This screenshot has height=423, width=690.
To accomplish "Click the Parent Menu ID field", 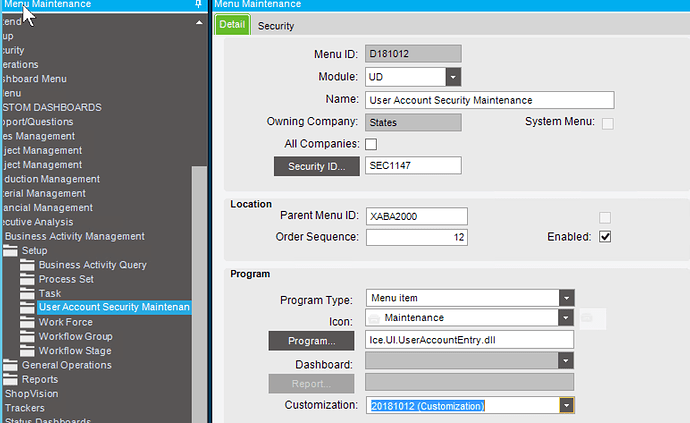I will tap(416, 216).
